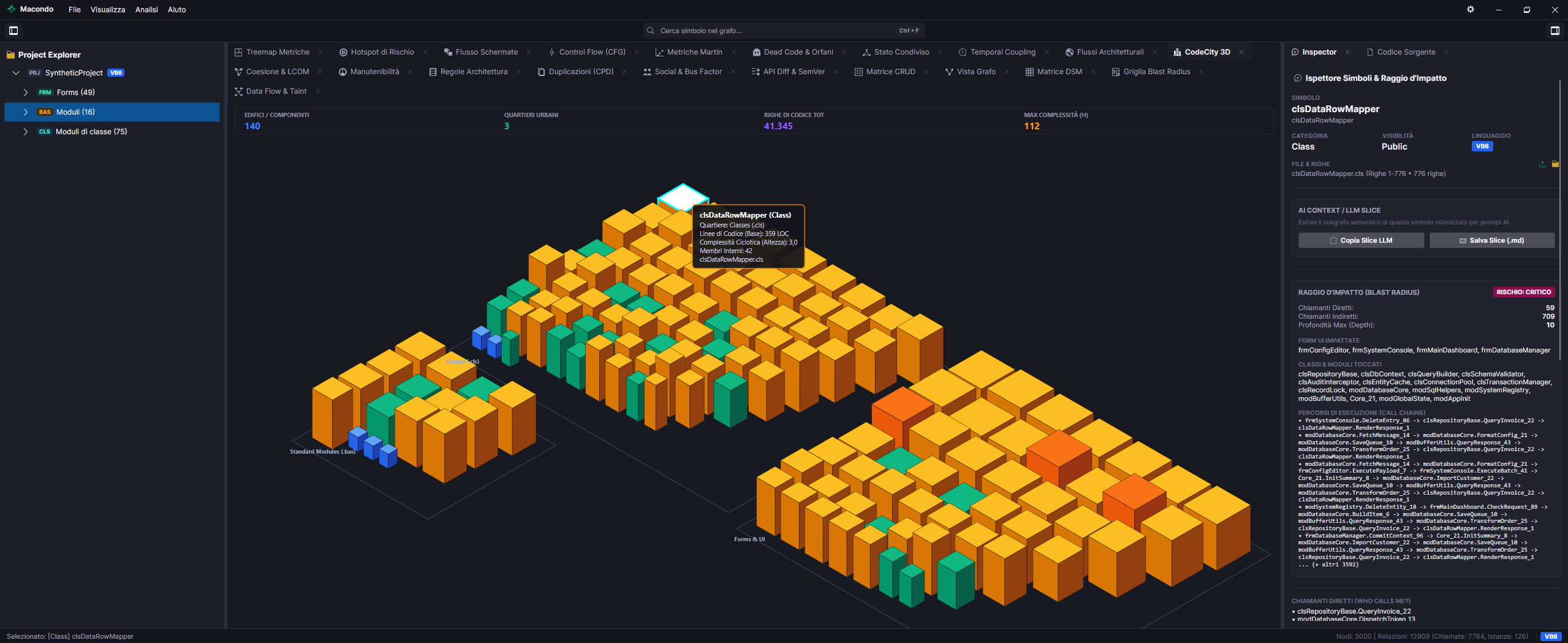Click the Regole Architettura tab icon
The image size is (1568, 643).
pyautogui.click(x=433, y=72)
